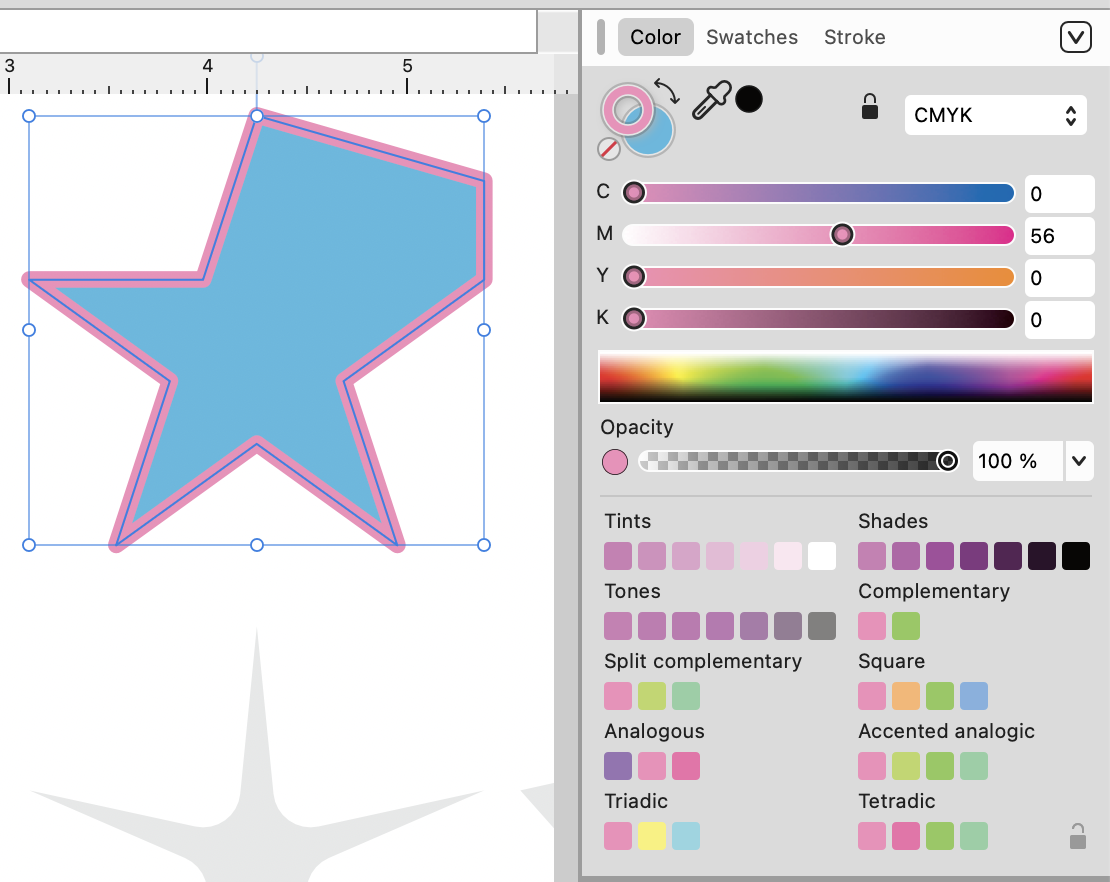Switch to the Swatches tab

point(752,38)
